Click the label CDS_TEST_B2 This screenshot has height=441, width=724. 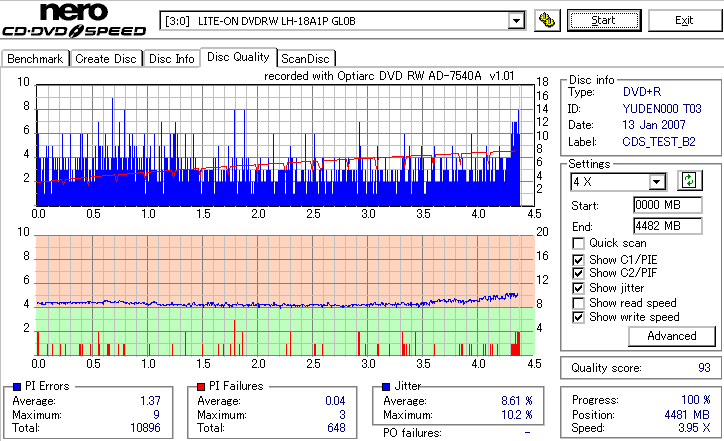tap(659, 142)
